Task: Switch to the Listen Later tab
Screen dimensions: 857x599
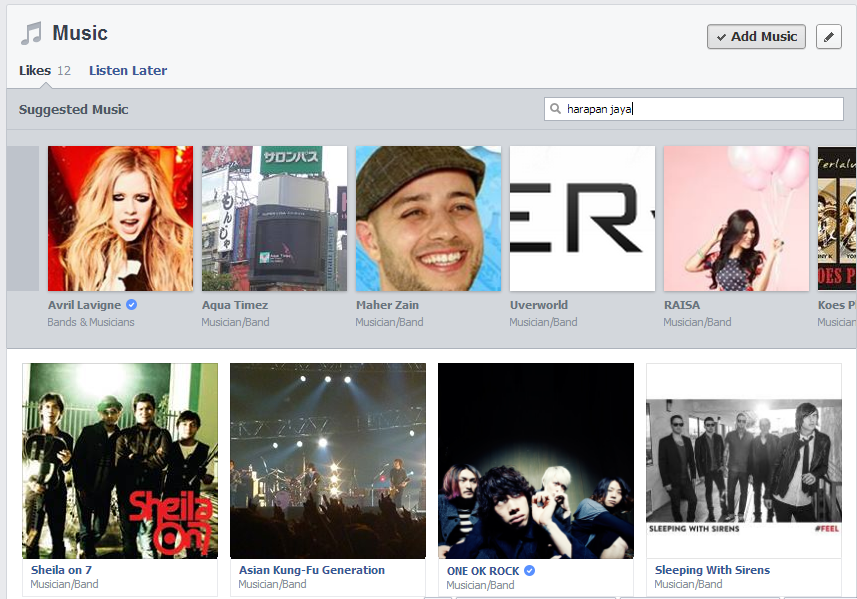Action: click(128, 71)
